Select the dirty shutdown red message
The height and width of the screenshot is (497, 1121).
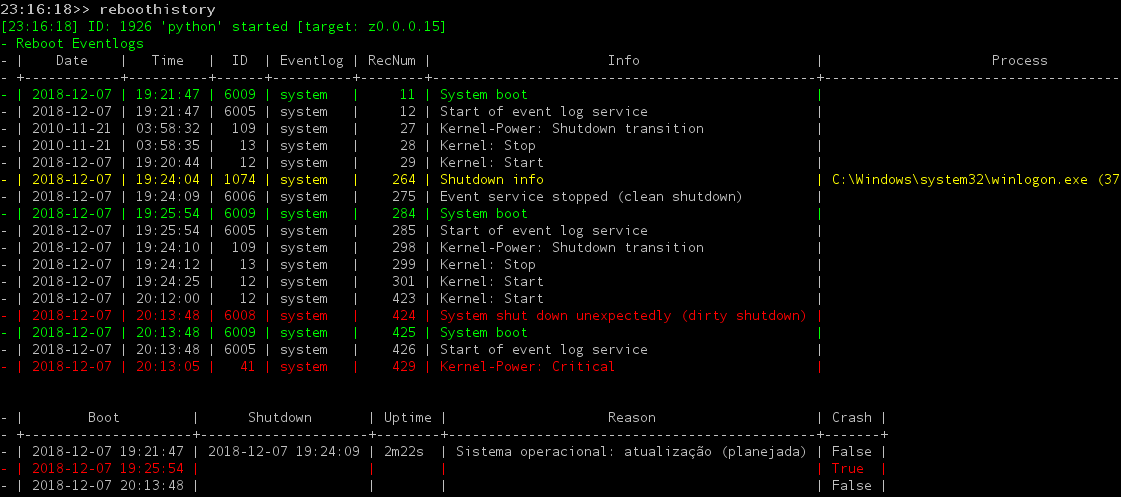click(623, 315)
